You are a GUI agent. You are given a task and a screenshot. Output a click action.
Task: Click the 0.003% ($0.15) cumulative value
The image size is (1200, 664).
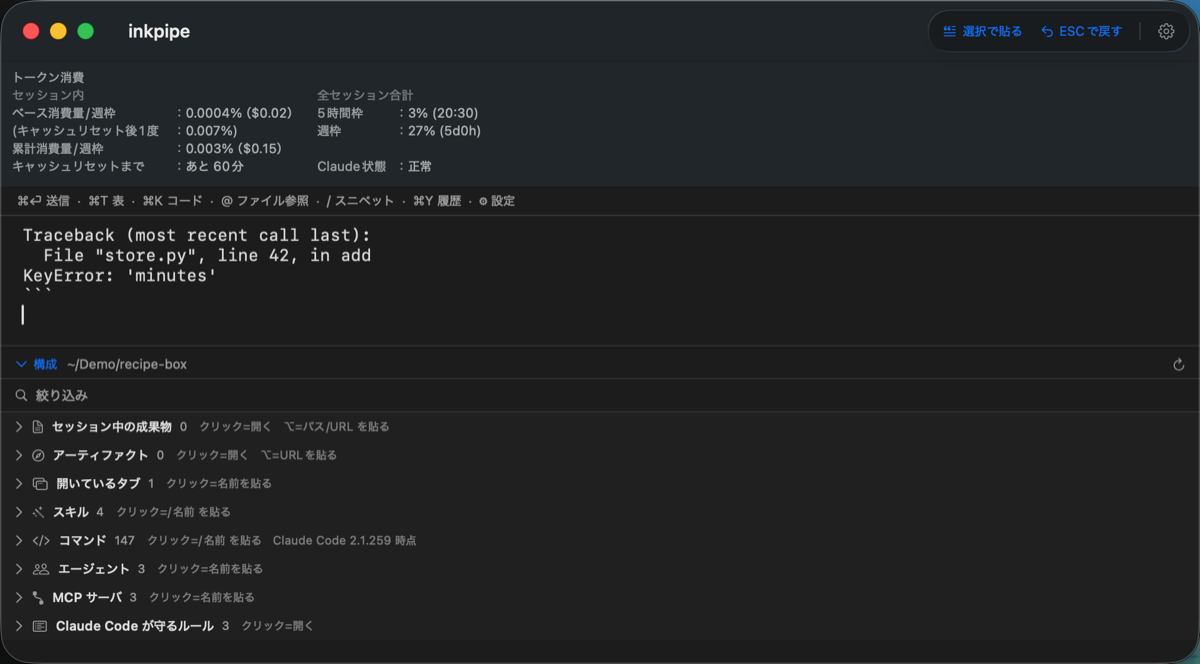(x=234, y=148)
